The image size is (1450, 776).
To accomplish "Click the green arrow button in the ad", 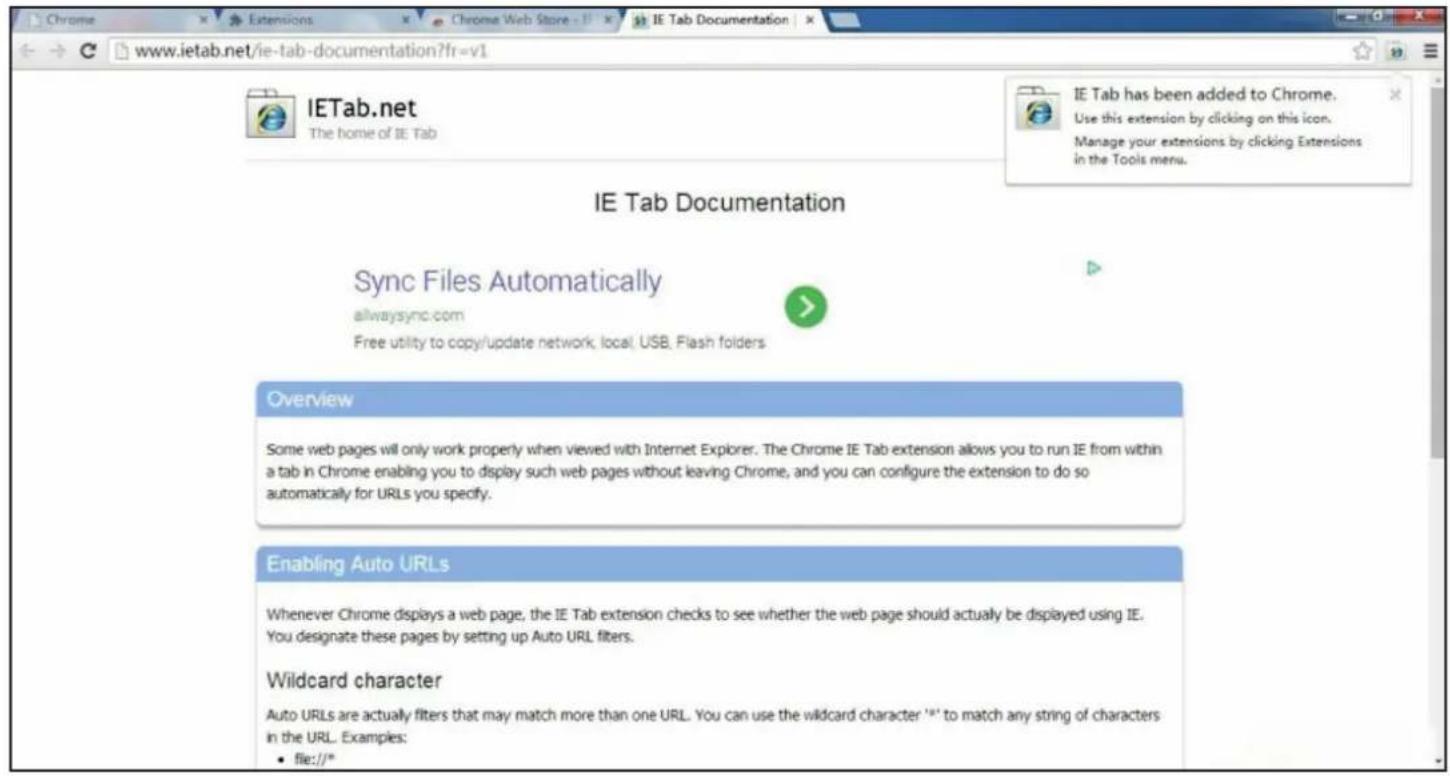I will click(808, 306).
